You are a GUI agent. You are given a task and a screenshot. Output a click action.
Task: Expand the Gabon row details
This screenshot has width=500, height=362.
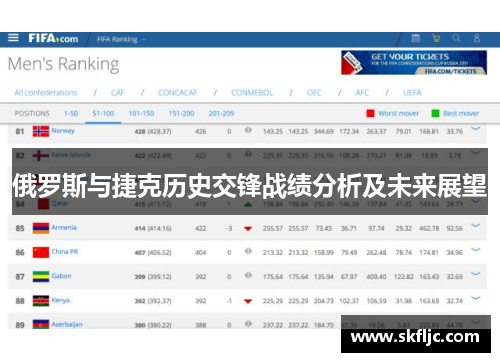pyautogui.click(x=476, y=274)
